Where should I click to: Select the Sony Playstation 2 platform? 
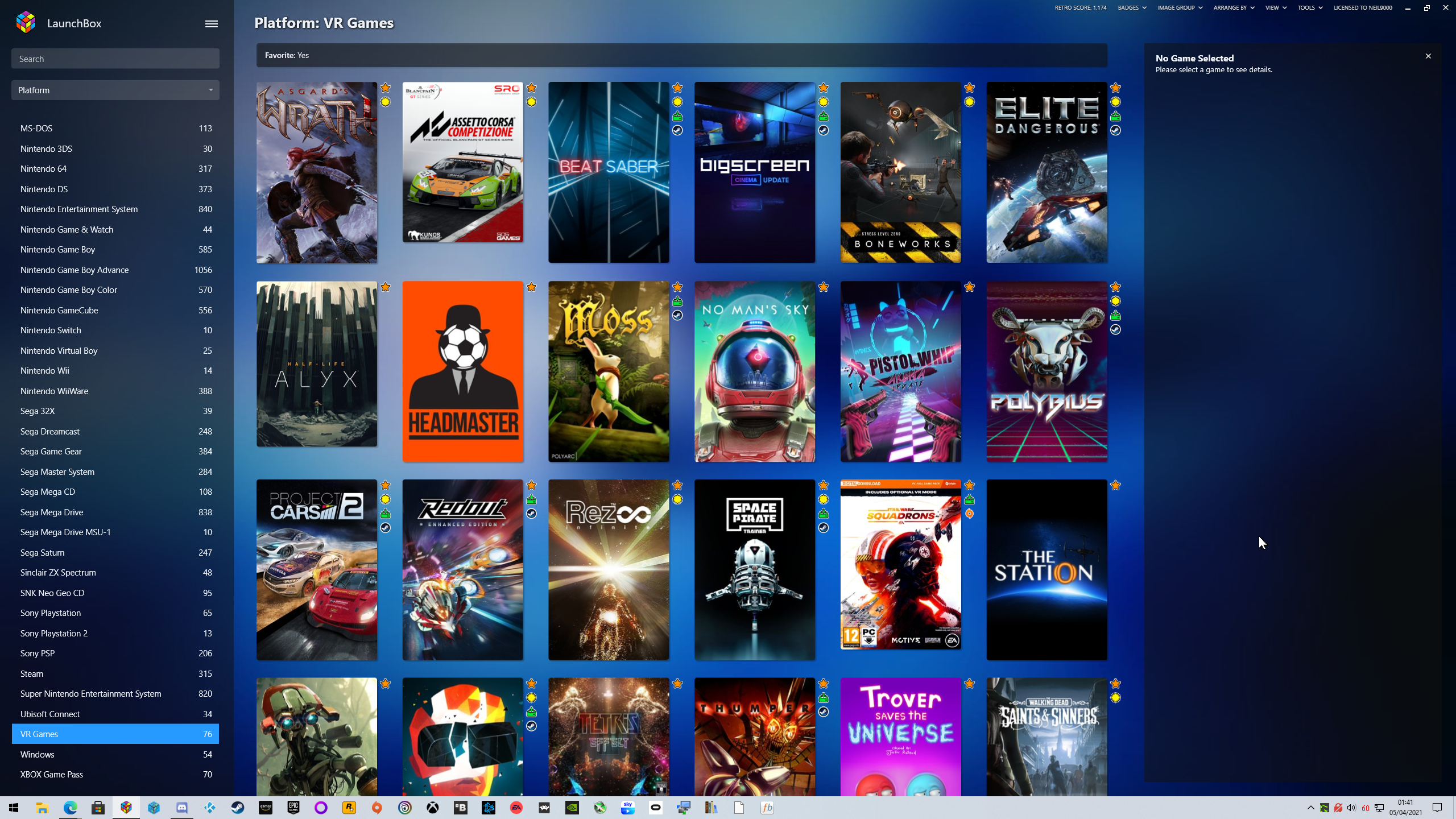pos(115,633)
